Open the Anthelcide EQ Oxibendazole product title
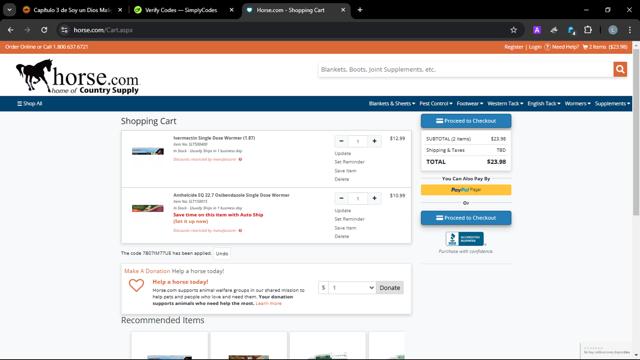The width and height of the screenshot is (640, 360). (x=231, y=195)
